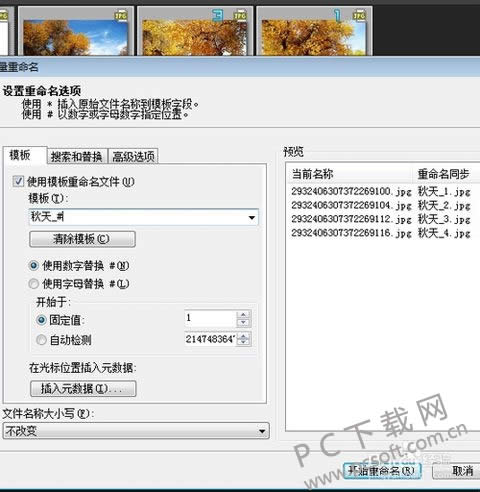Click the 清除模板 button
The width and height of the screenshot is (480, 492).
[x=82, y=239]
